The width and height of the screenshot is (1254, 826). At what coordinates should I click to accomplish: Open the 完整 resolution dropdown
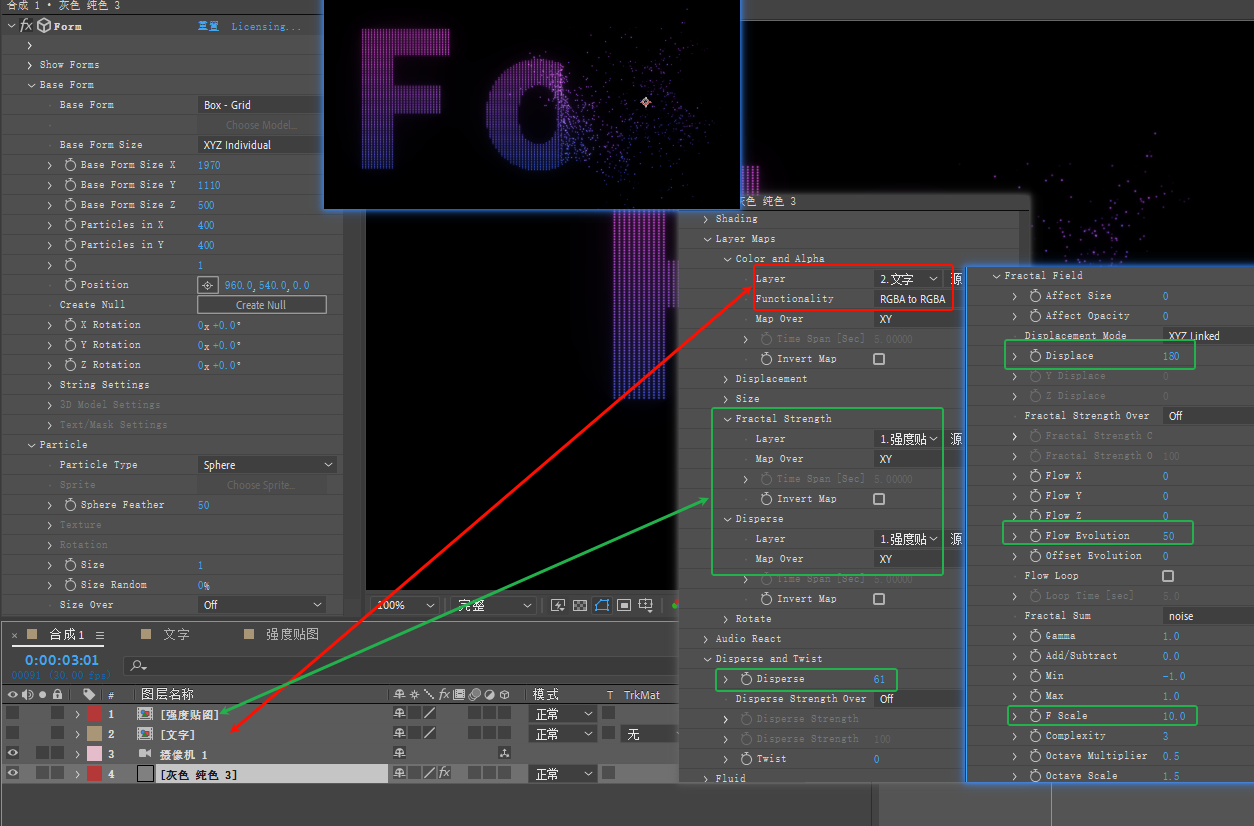click(x=495, y=605)
